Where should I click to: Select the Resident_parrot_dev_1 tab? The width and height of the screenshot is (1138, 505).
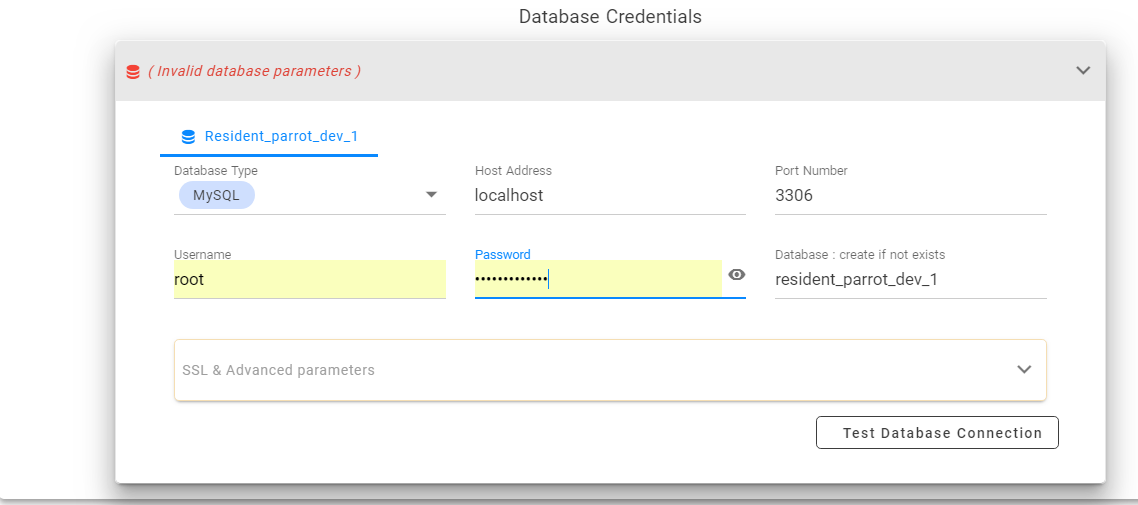[x=269, y=136]
